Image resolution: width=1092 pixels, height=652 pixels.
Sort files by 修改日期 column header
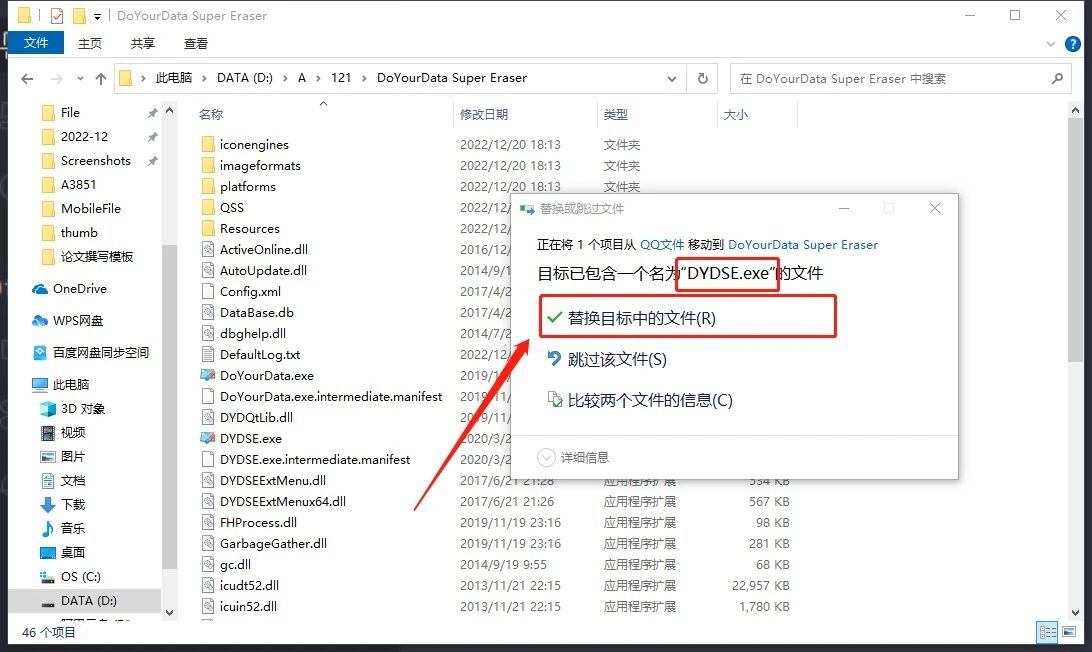coord(484,114)
